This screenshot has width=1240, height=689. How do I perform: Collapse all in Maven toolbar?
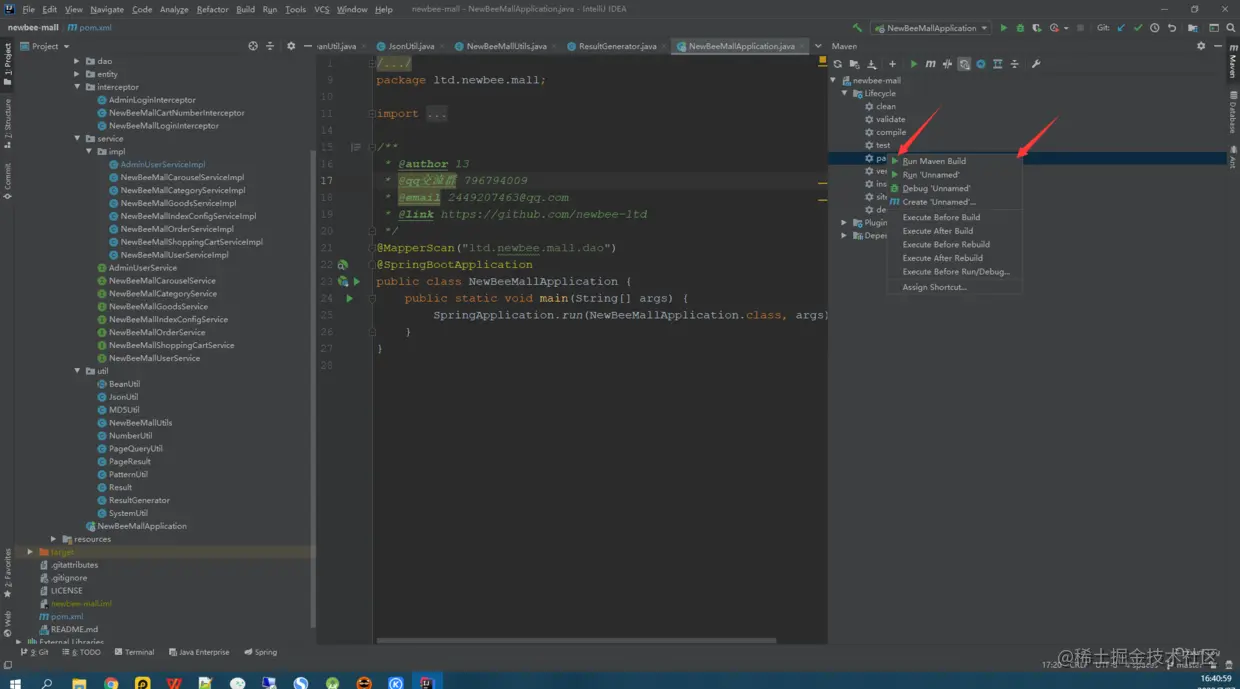(x=1015, y=64)
